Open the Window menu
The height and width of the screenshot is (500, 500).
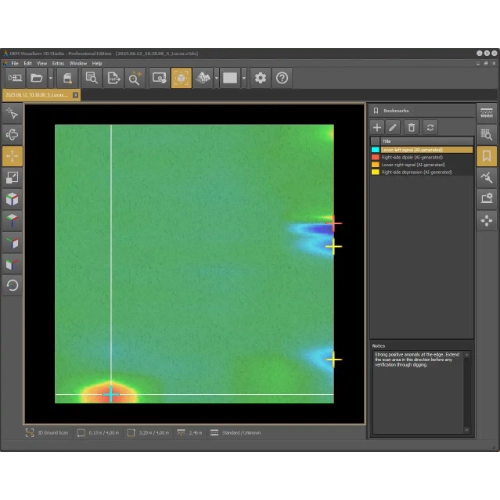78,63
